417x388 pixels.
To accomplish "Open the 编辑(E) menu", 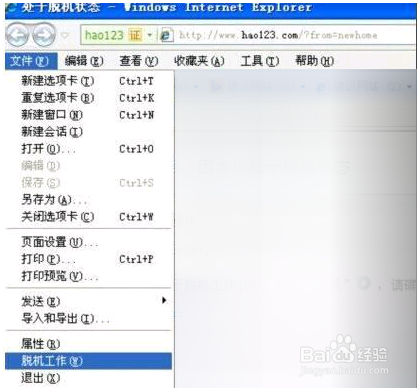I will (84, 61).
